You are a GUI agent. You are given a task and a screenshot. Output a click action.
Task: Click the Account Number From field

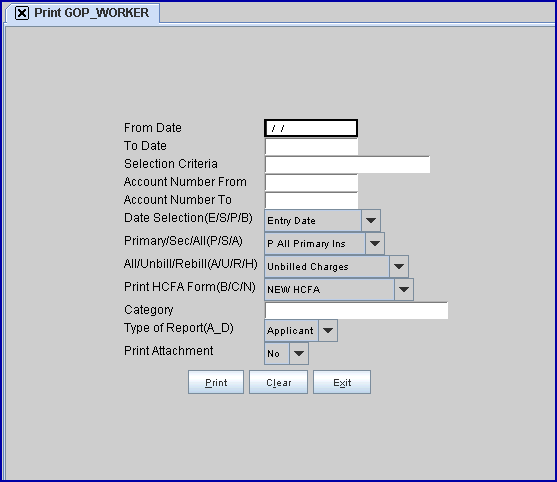click(x=311, y=182)
